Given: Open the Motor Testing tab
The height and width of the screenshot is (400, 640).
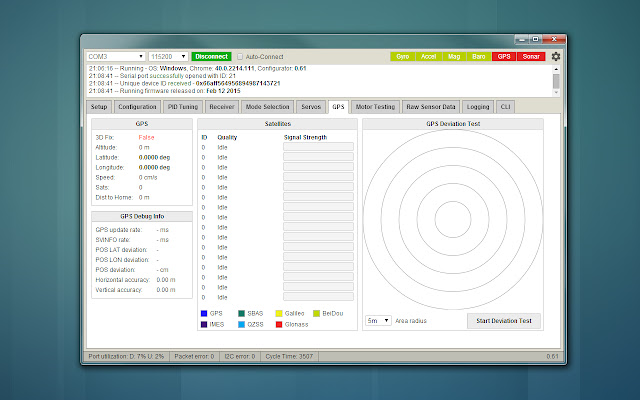Looking at the screenshot, I should [374, 105].
